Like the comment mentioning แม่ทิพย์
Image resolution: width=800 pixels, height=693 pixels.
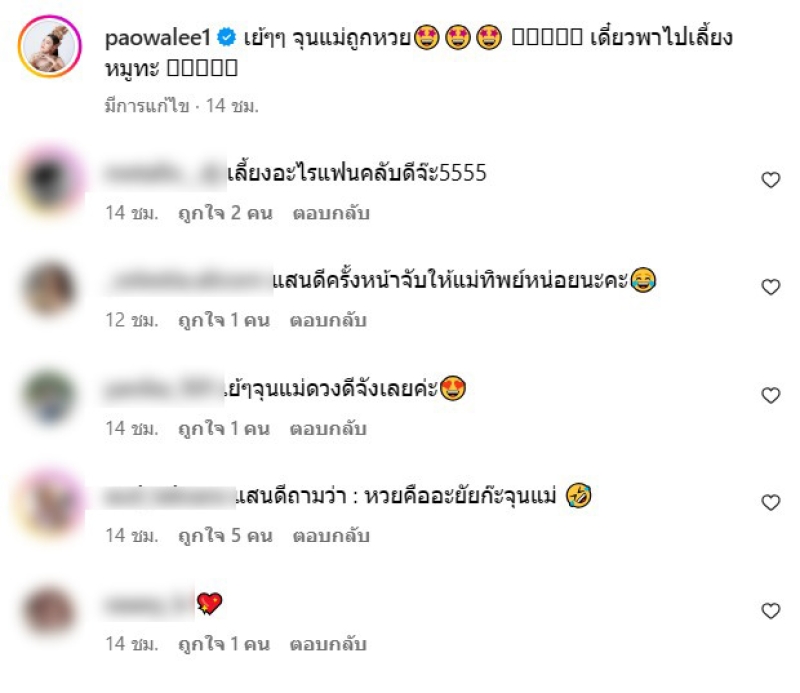click(x=770, y=287)
